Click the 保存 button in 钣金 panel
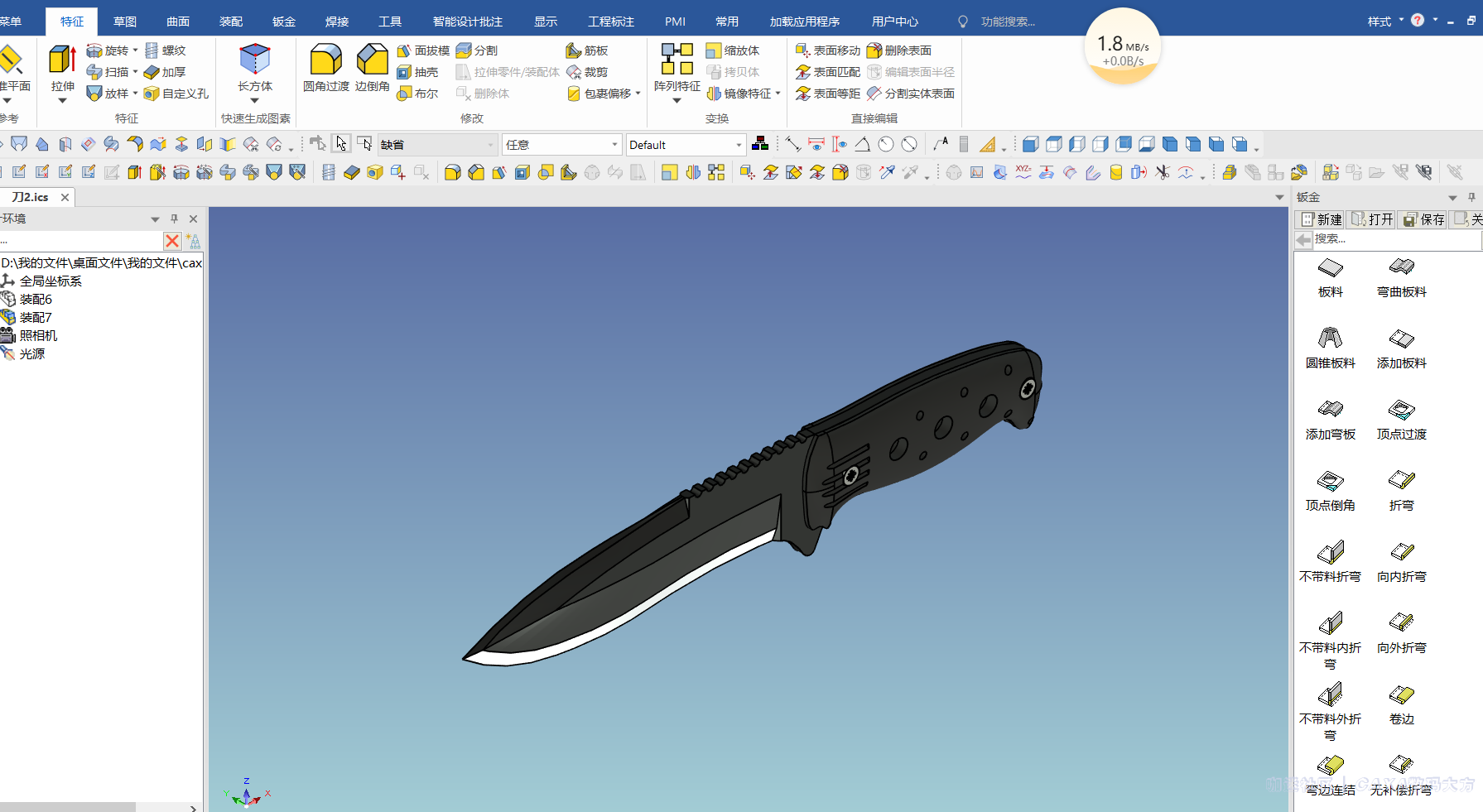Image resolution: width=1483 pixels, height=812 pixels. click(x=1424, y=219)
